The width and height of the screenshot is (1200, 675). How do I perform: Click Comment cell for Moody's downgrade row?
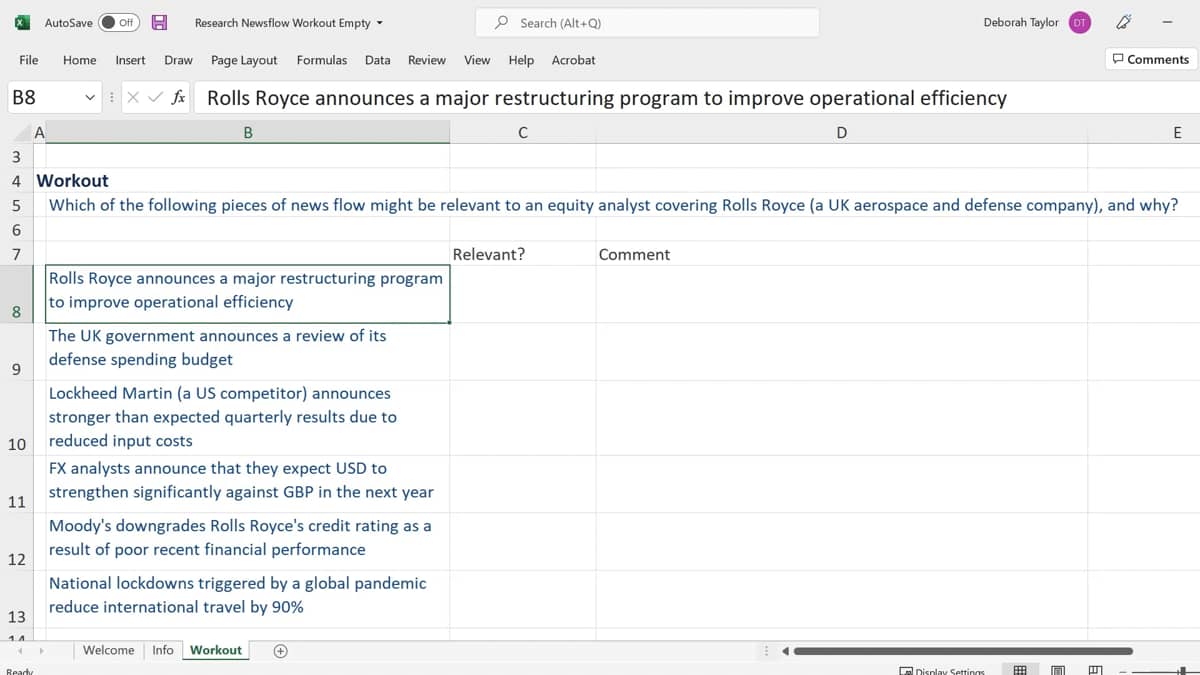coord(842,542)
